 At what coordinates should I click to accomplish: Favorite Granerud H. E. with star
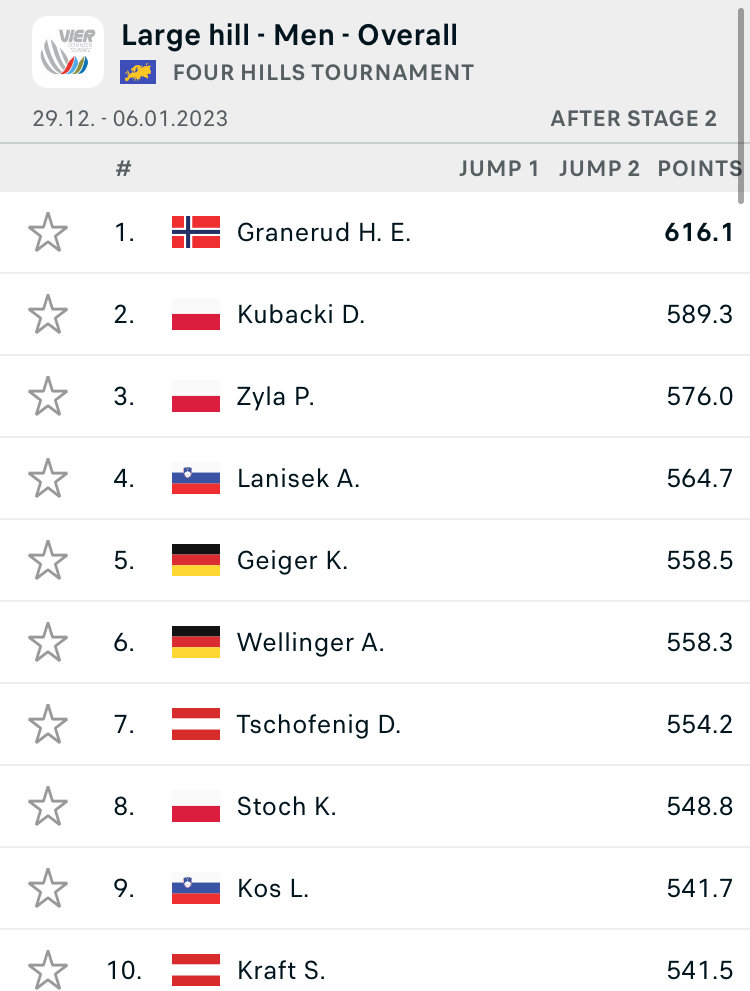(48, 233)
